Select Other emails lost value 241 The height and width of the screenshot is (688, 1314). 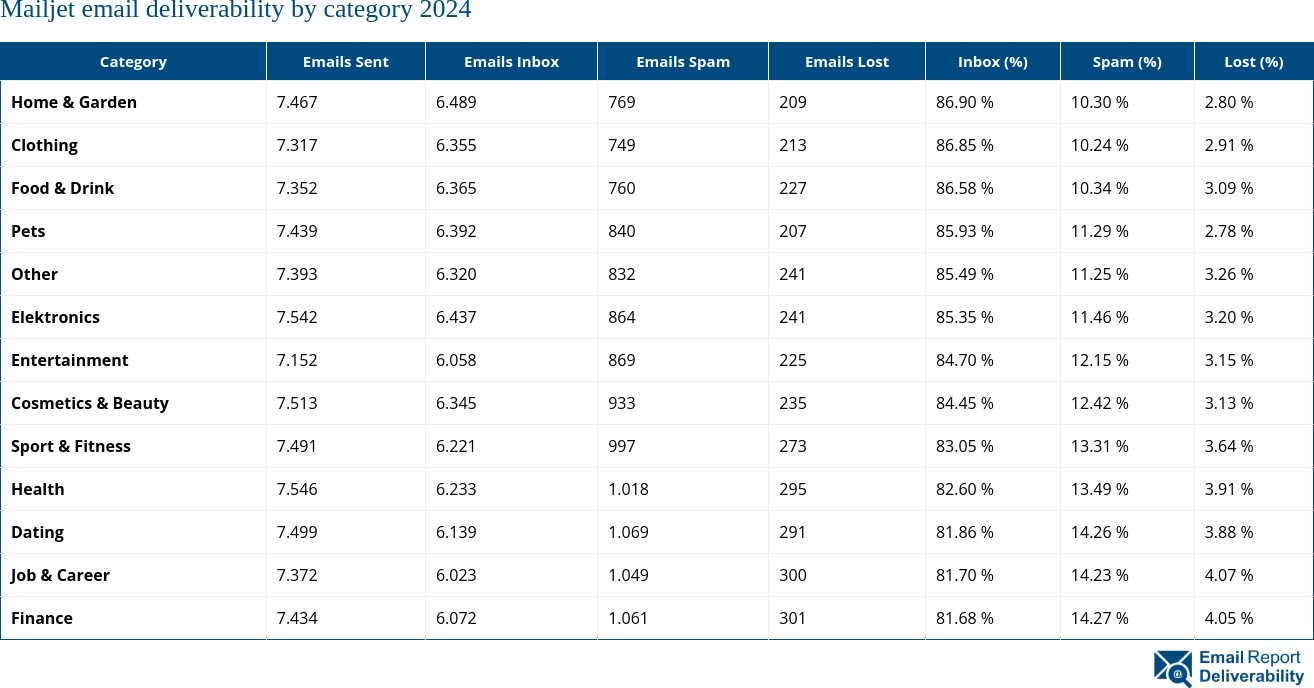pyautogui.click(x=793, y=274)
